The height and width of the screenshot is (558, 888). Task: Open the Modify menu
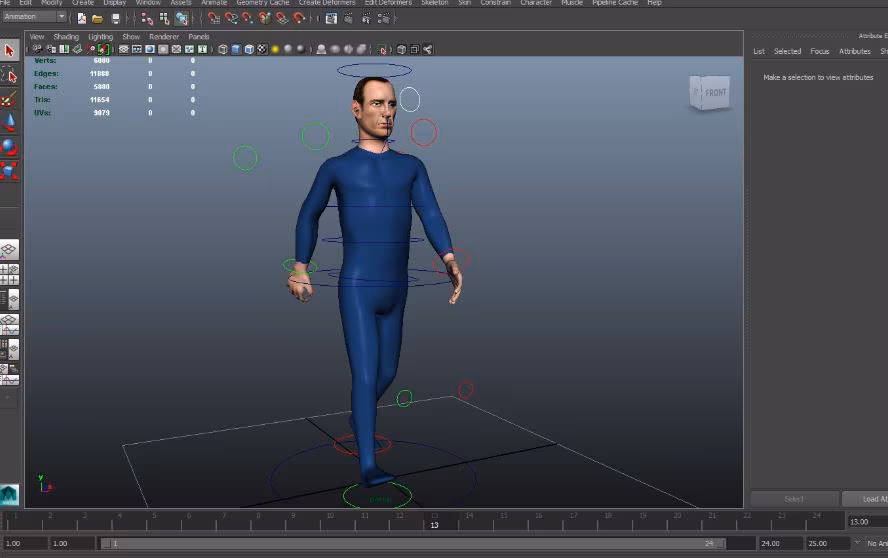(51, 3)
